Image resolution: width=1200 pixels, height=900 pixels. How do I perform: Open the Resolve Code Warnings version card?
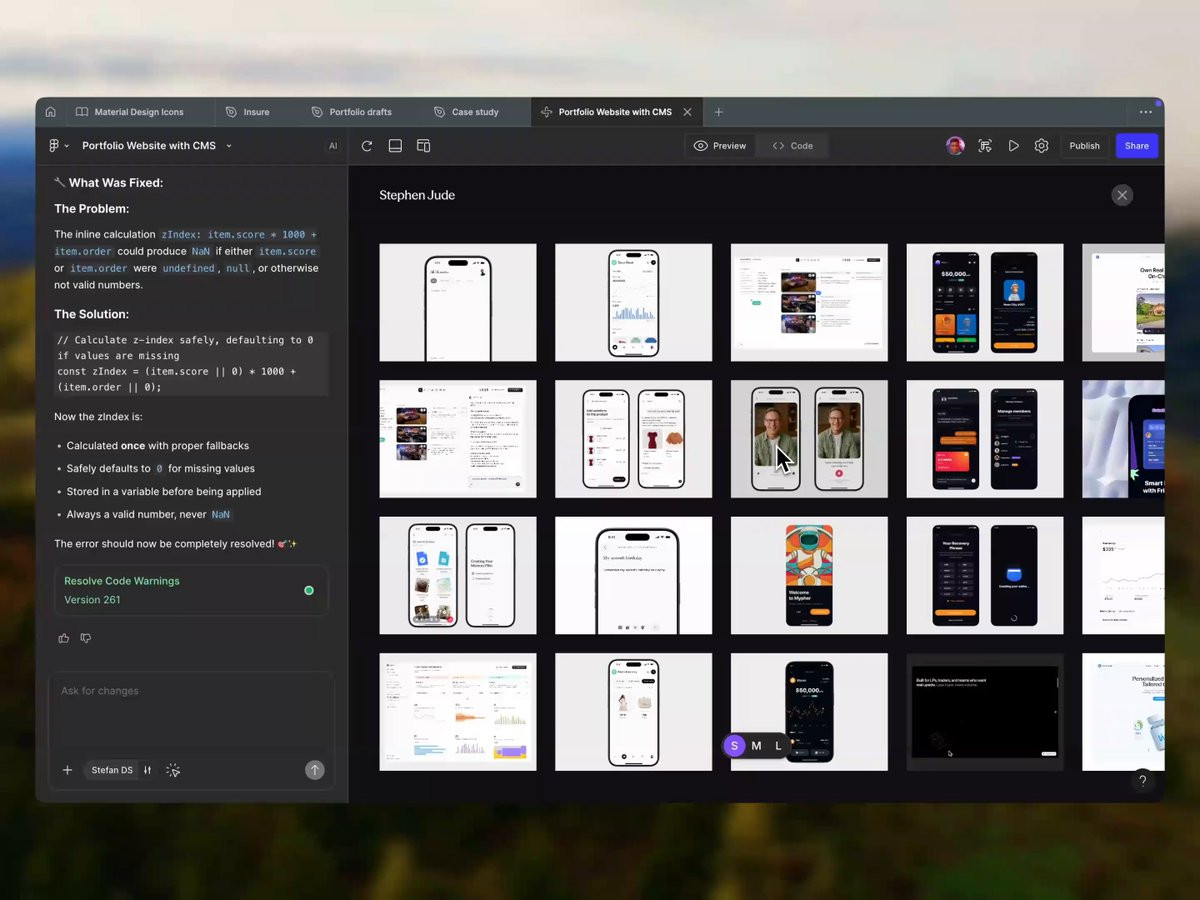click(x=191, y=590)
